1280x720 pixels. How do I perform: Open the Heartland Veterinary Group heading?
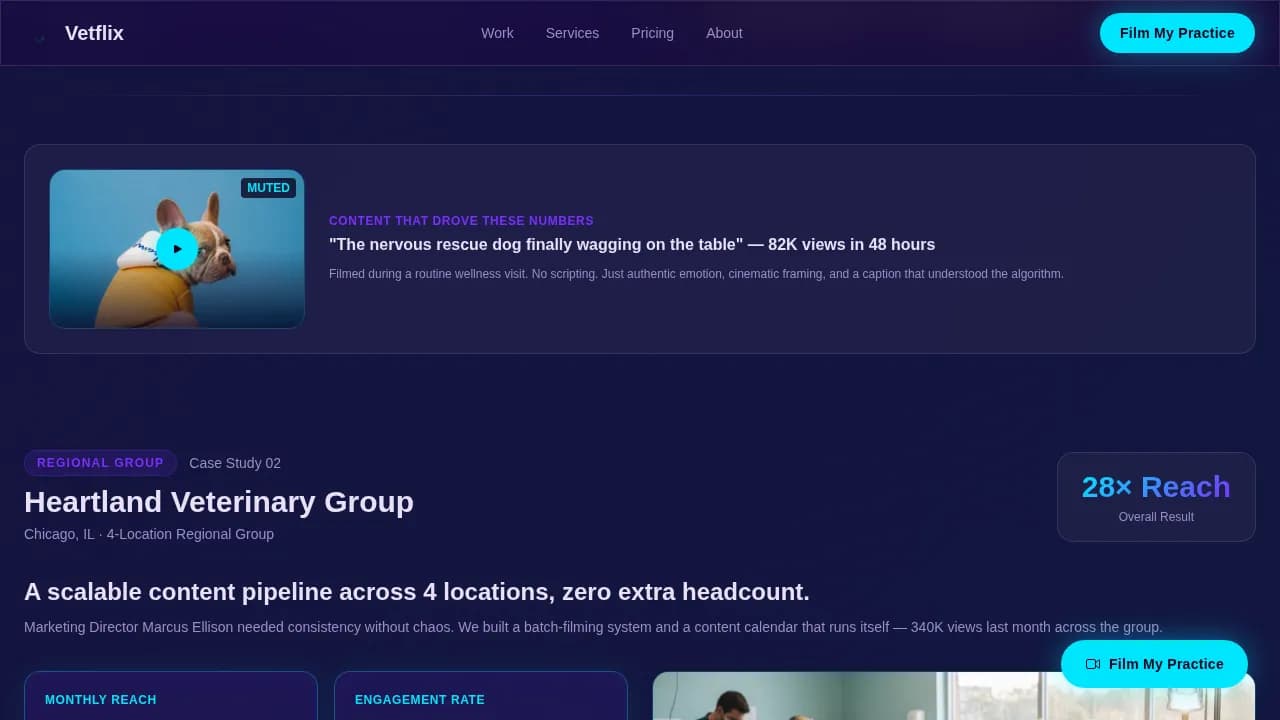point(219,502)
